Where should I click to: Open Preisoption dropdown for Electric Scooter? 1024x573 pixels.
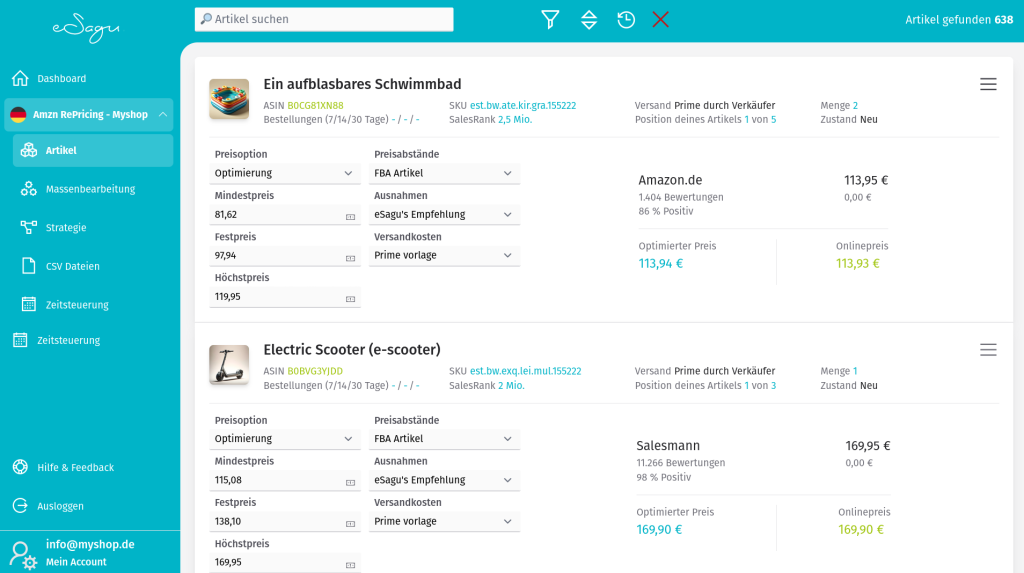(285, 439)
